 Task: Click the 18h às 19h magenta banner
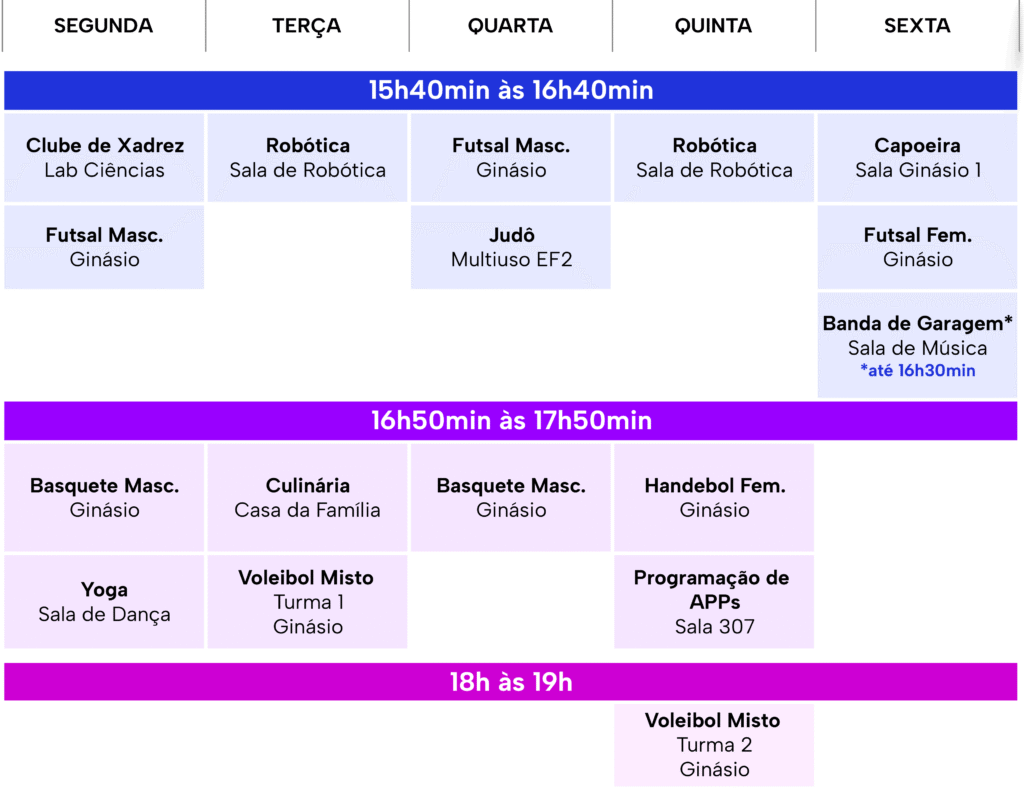pos(511,682)
